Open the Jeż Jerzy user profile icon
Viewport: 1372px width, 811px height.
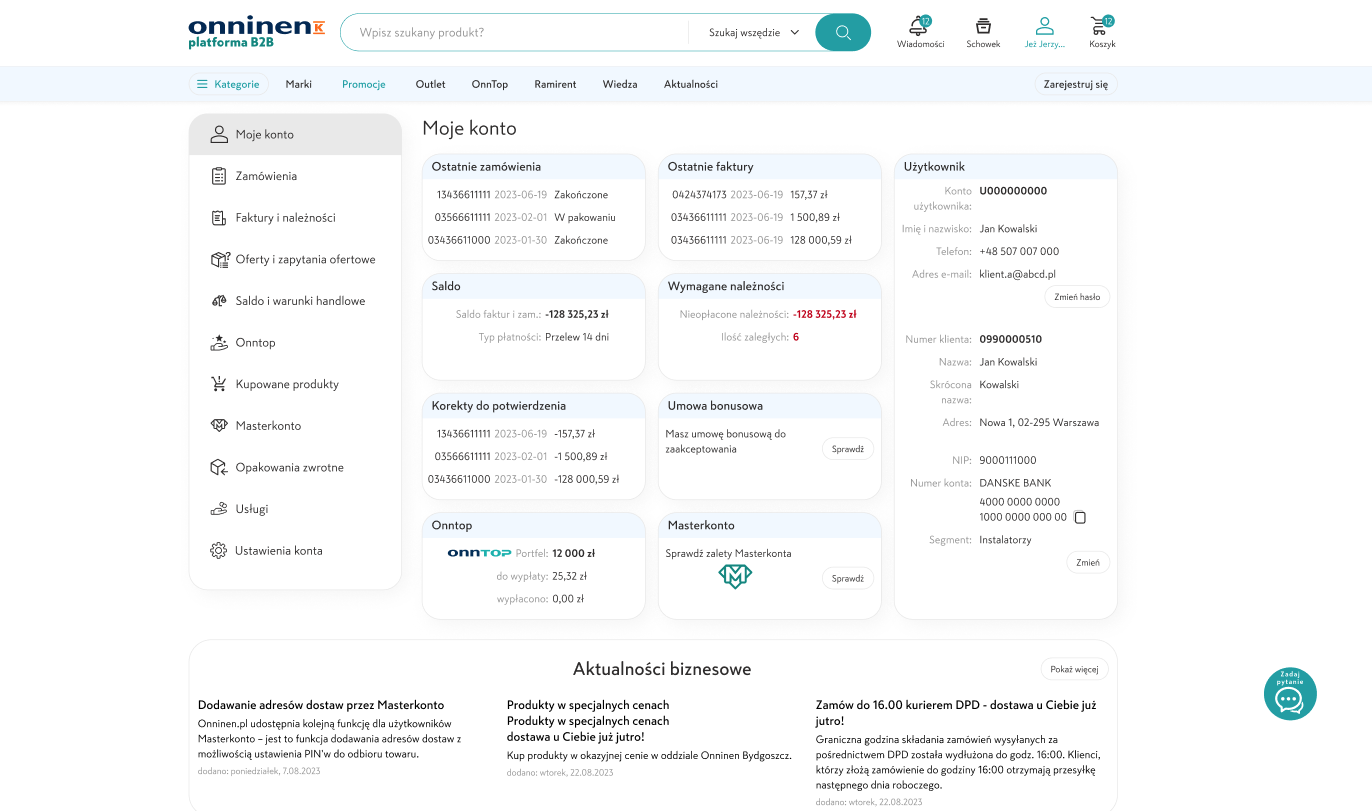coord(1045,31)
